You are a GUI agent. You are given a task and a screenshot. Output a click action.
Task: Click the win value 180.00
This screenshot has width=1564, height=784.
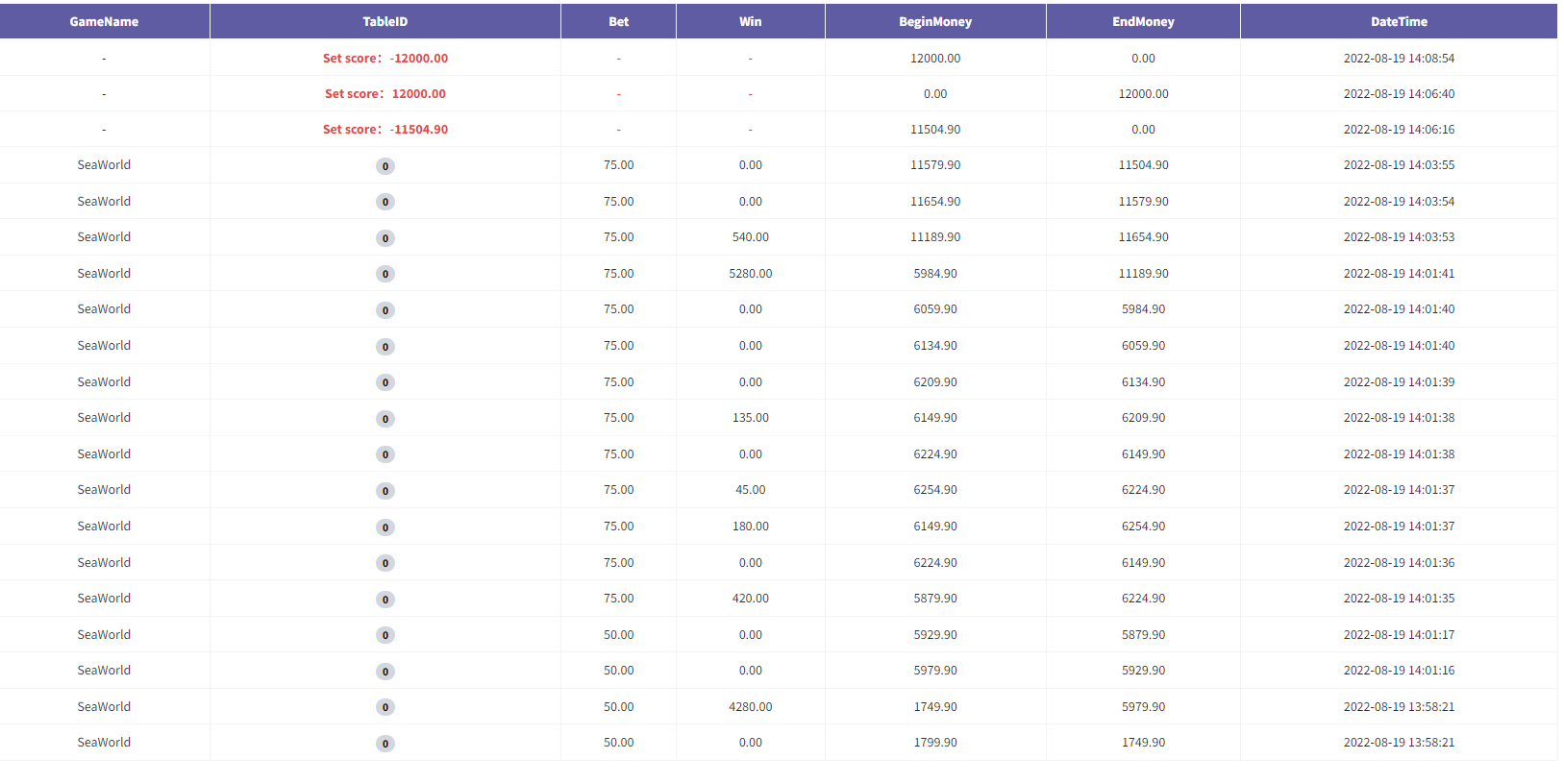tap(750, 526)
